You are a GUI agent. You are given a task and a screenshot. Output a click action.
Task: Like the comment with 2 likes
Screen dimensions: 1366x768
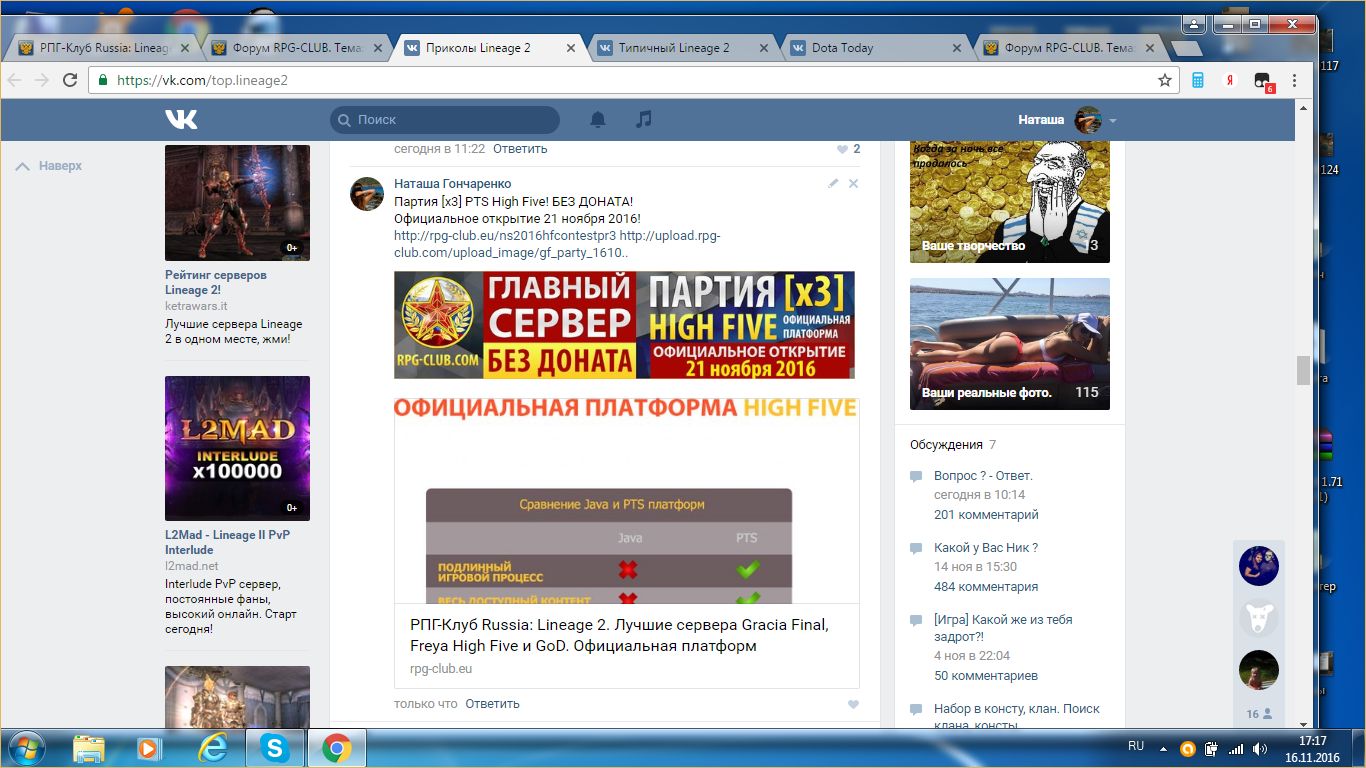pos(848,149)
